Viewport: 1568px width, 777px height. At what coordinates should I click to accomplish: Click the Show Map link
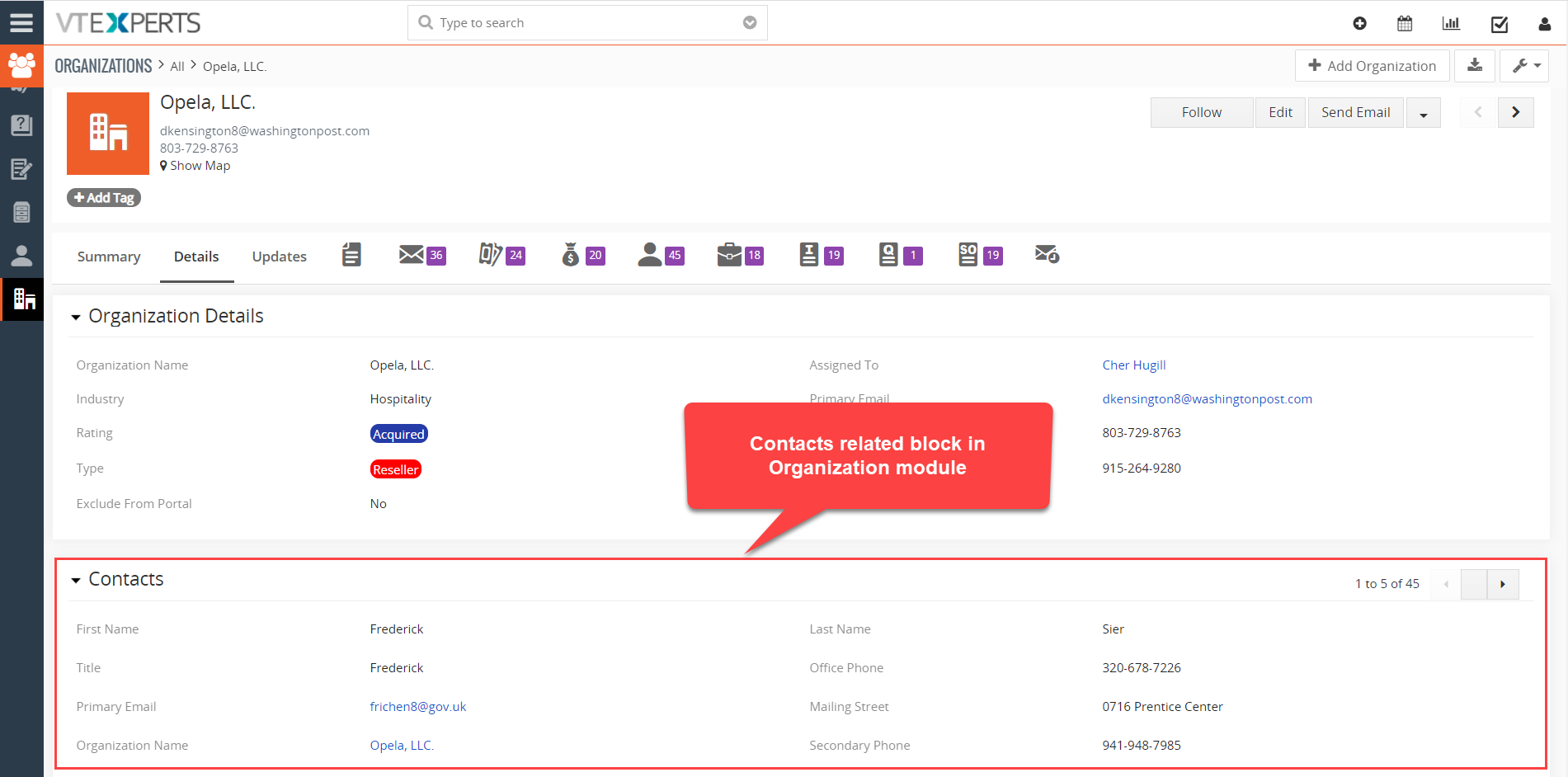(195, 166)
